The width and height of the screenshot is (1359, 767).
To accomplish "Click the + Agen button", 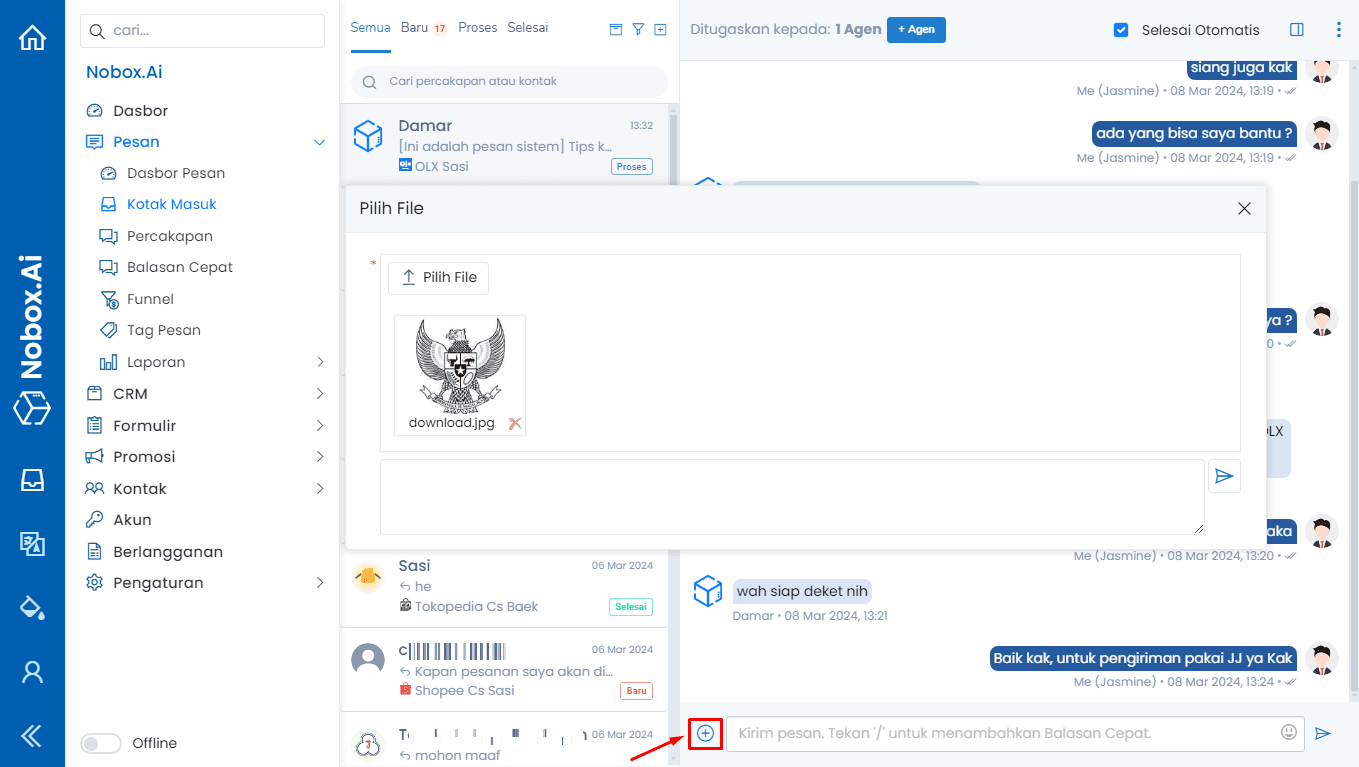I will click(915, 30).
